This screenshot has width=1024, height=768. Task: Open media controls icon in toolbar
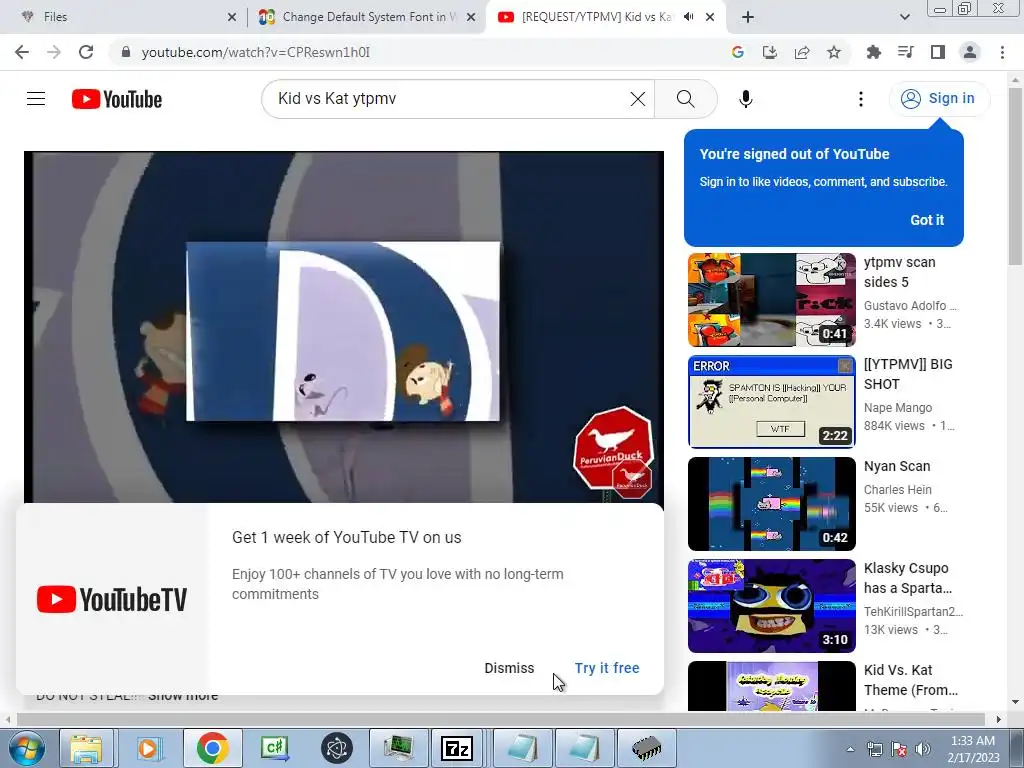tap(905, 52)
